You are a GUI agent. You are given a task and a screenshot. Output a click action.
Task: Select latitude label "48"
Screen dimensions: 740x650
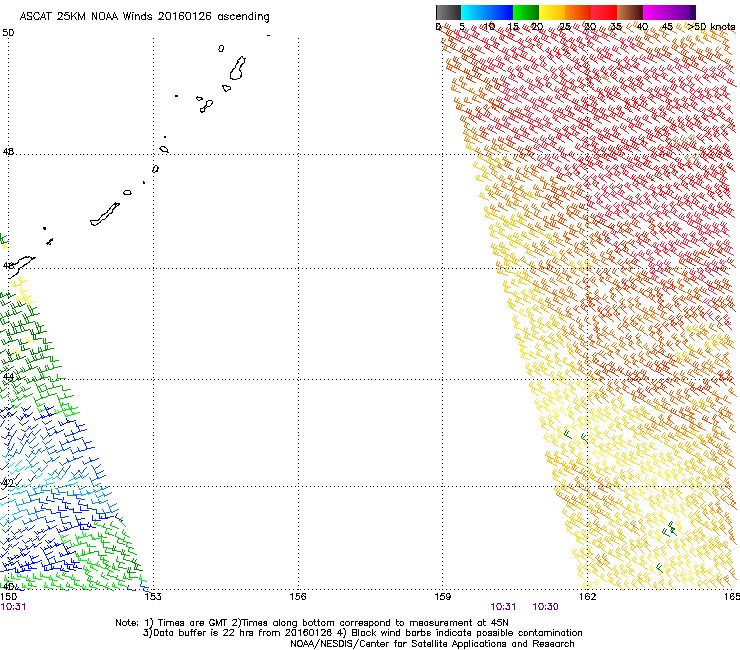coord(8,152)
